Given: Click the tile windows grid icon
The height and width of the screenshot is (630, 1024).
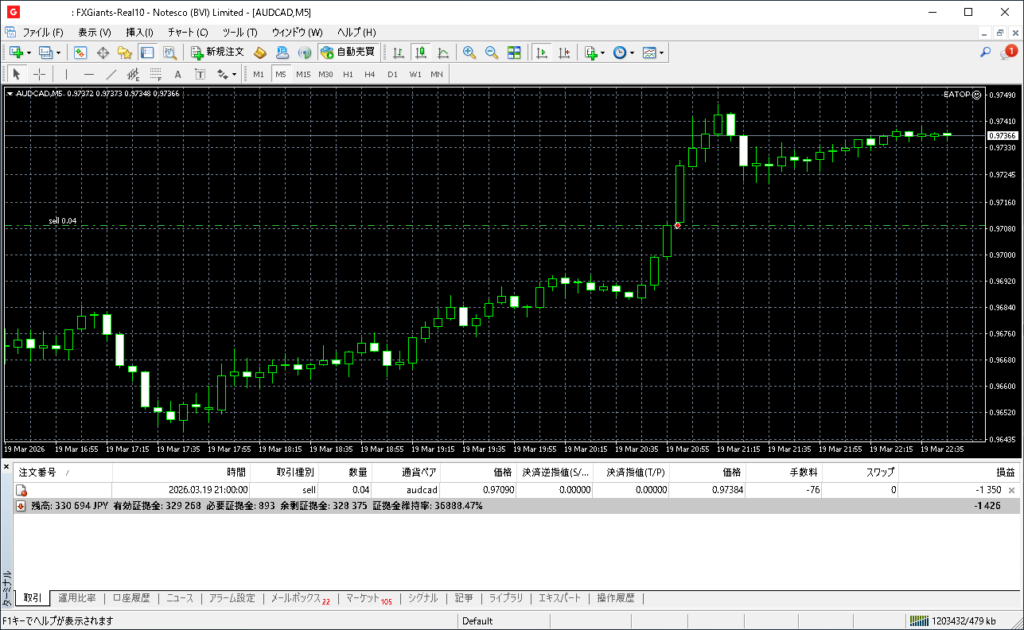Looking at the screenshot, I should pyautogui.click(x=514, y=52).
